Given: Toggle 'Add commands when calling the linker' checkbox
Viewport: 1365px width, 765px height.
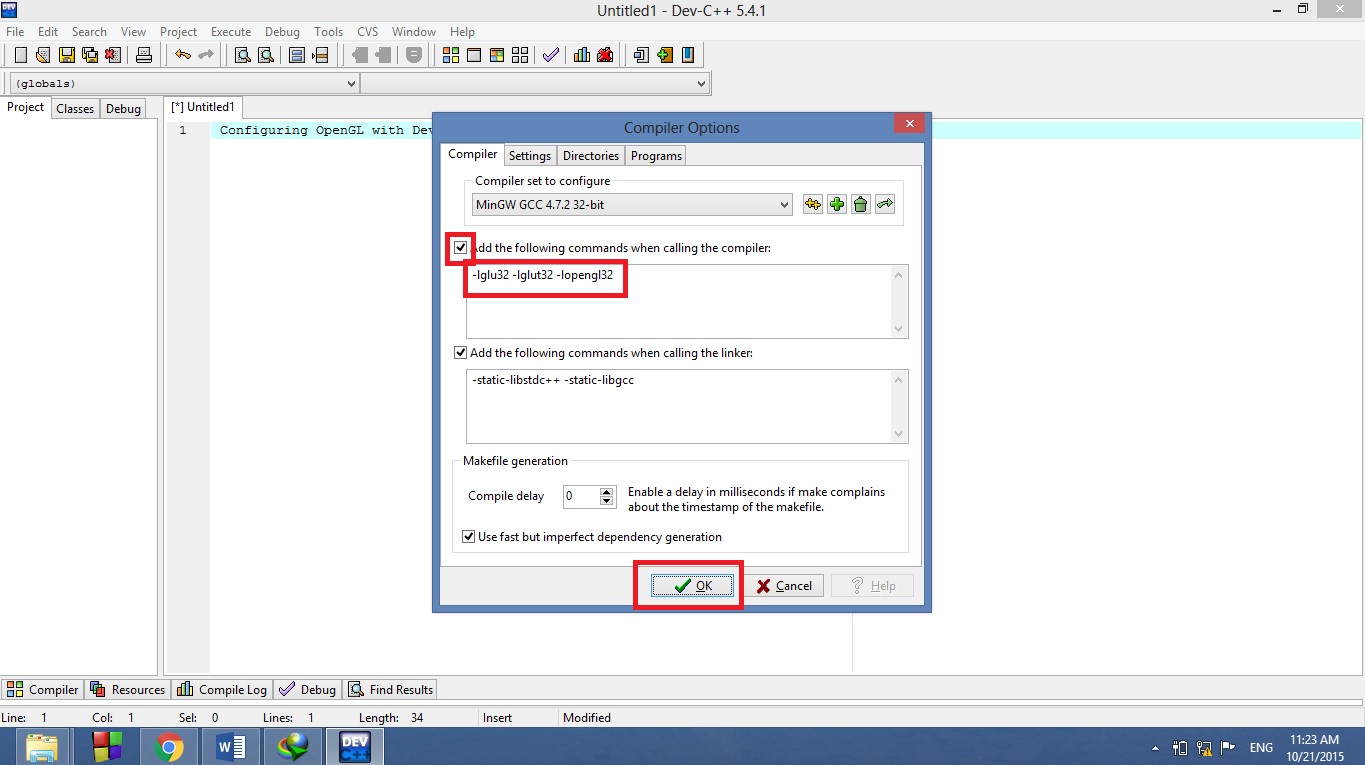Looking at the screenshot, I should click(460, 352).
